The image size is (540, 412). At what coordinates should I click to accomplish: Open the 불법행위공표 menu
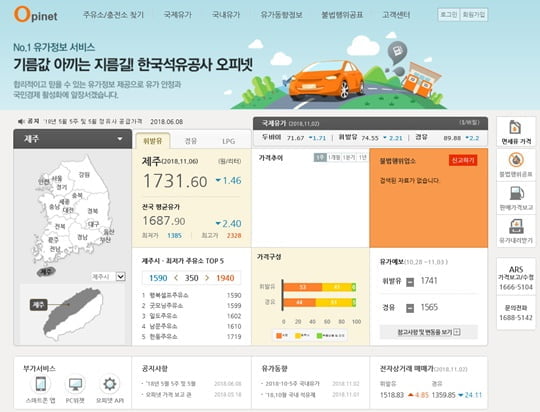point(342,15)
